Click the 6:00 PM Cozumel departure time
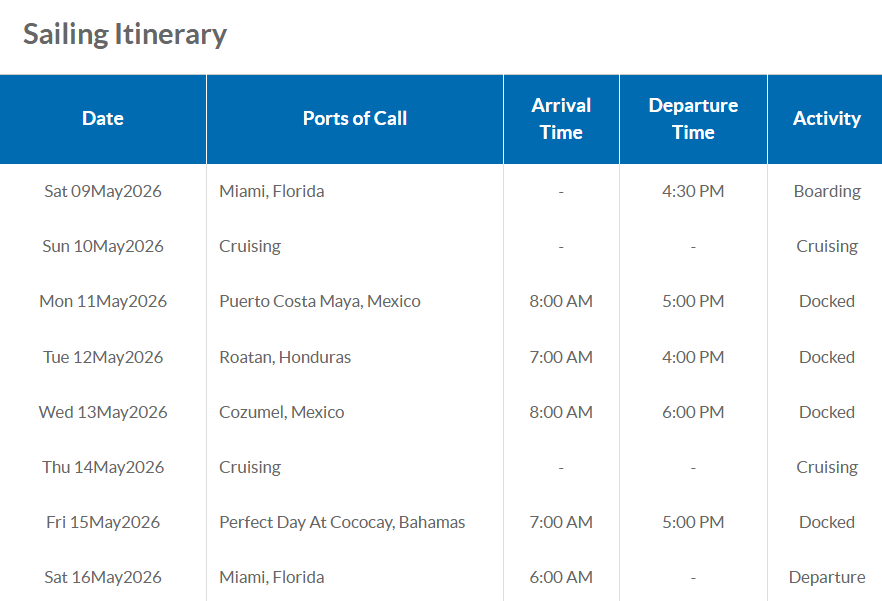The image size is (882, 601). pos(693,412)
